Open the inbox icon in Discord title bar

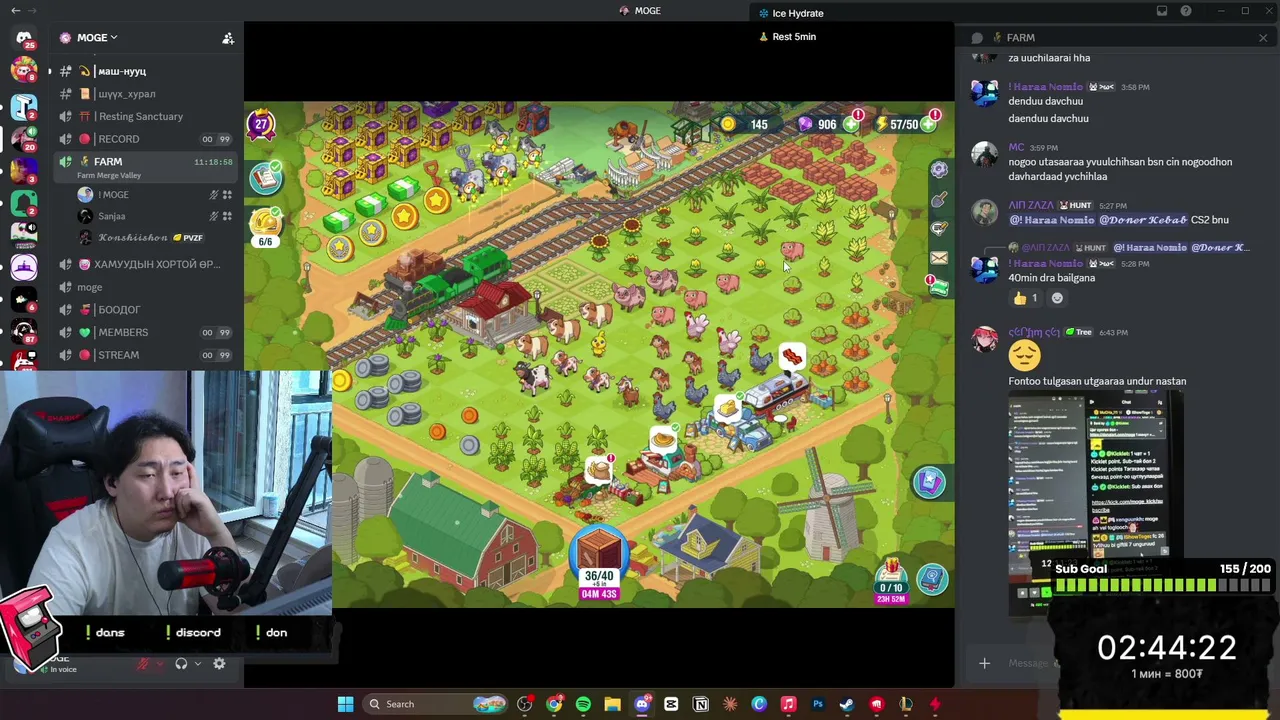pyautogui.click(x=1162, y=11)
